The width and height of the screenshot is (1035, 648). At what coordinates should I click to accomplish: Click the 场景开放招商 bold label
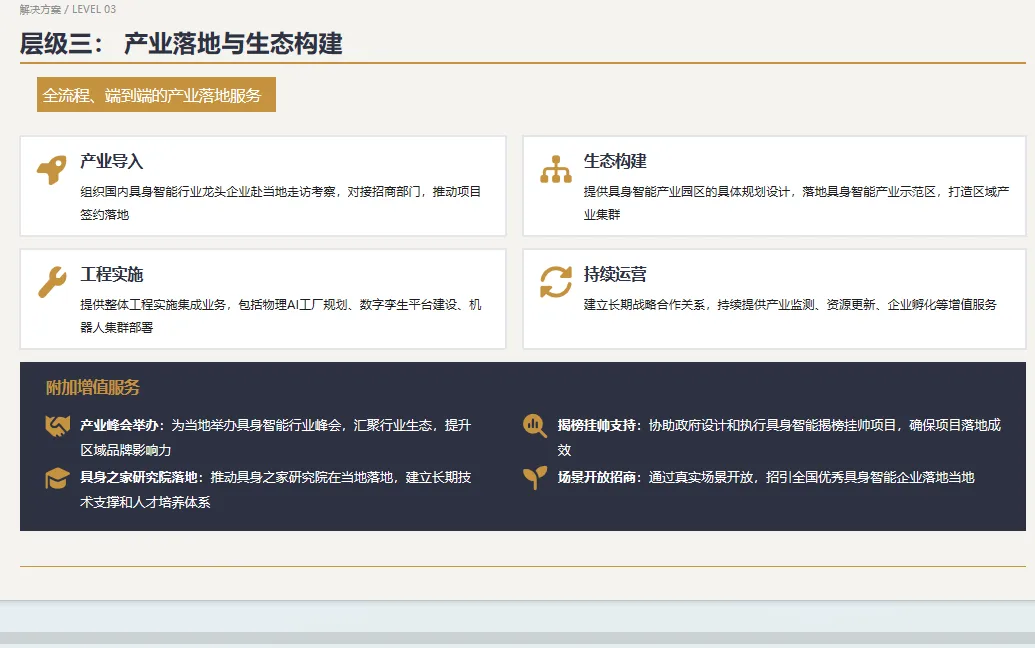(599, 477)
